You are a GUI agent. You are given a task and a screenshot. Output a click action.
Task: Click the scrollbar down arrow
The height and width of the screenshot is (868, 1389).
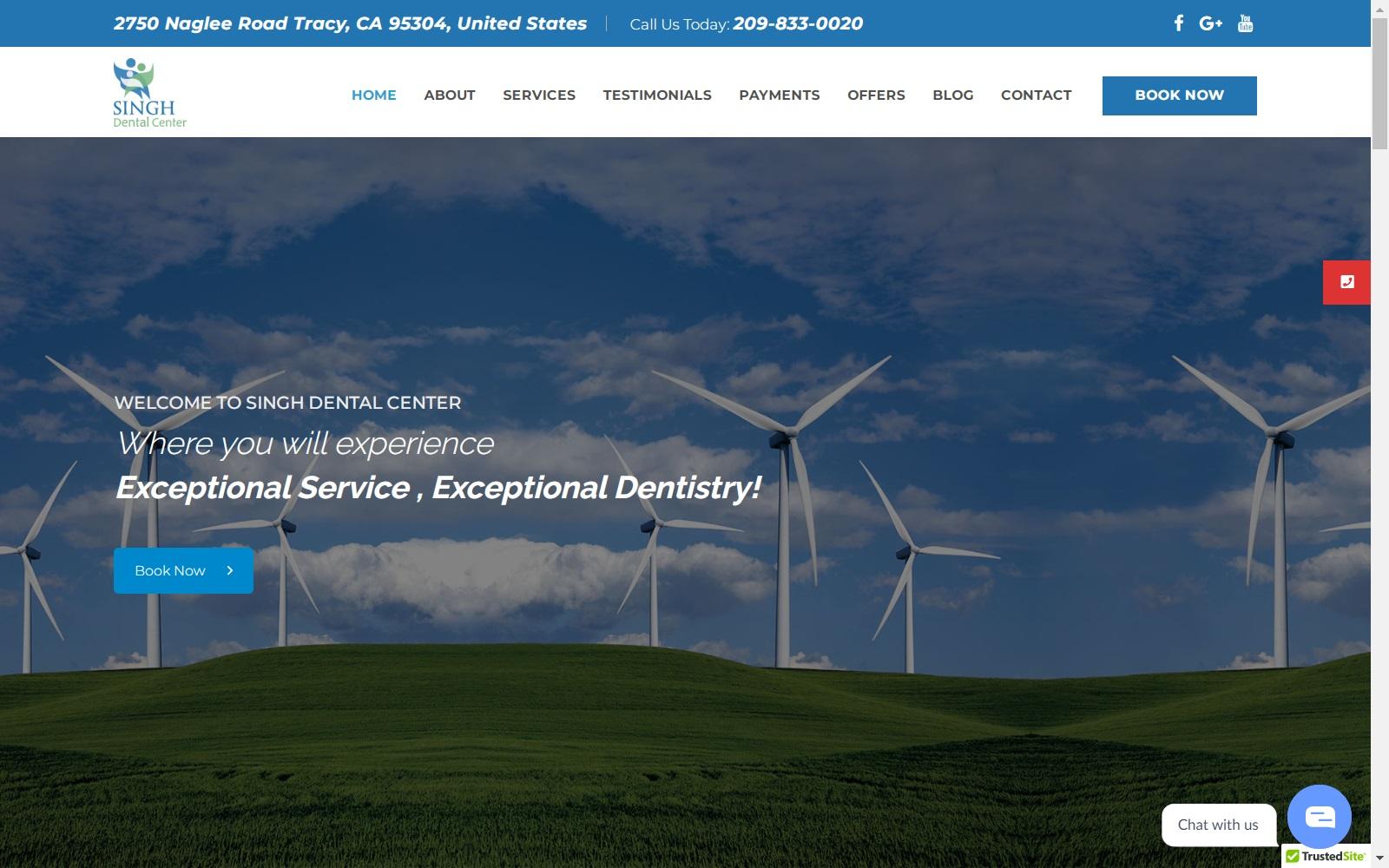tap(1379, 858)
